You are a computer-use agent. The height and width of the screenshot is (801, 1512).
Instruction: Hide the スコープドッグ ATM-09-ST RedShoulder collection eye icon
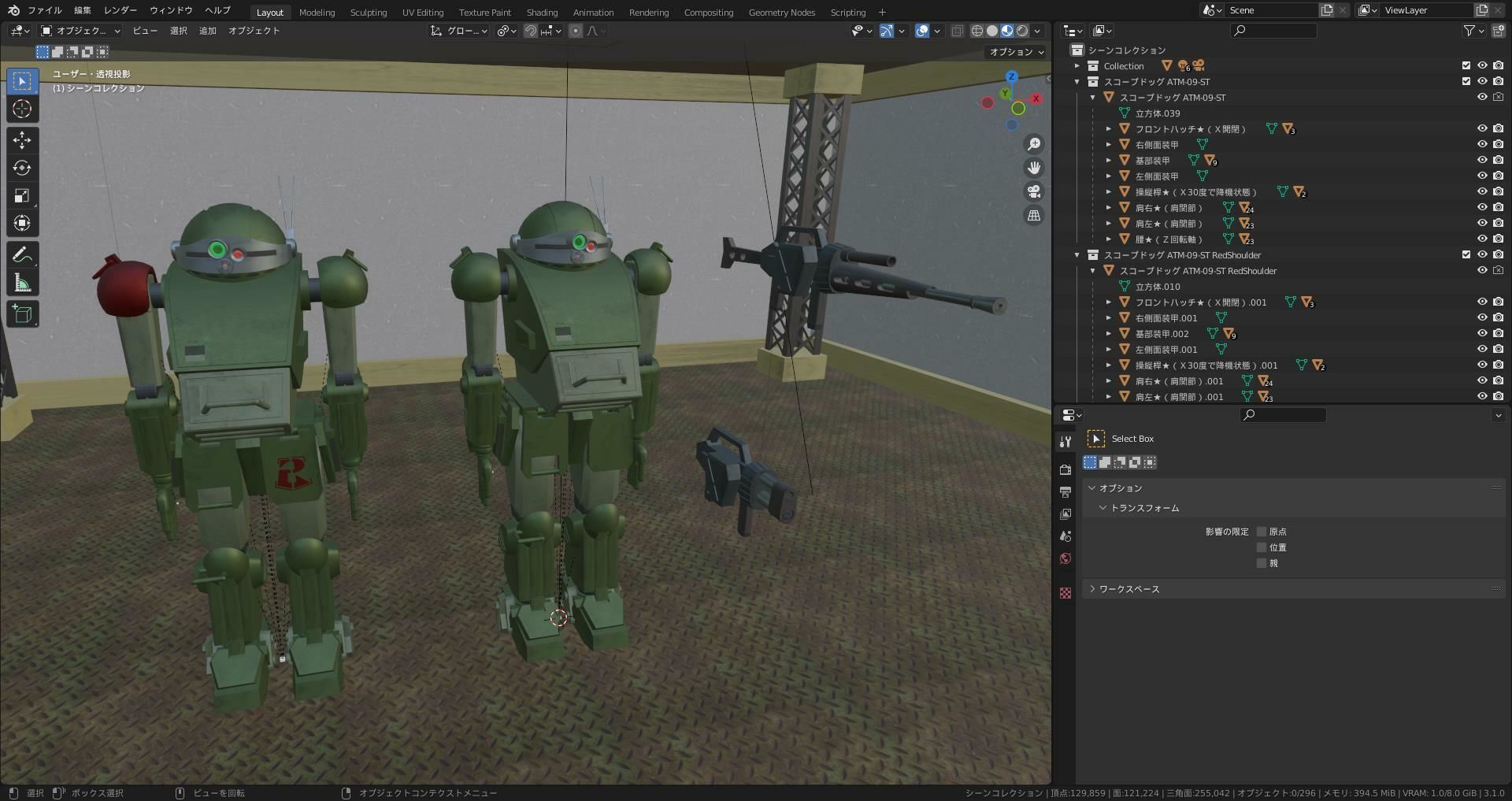1481,254
